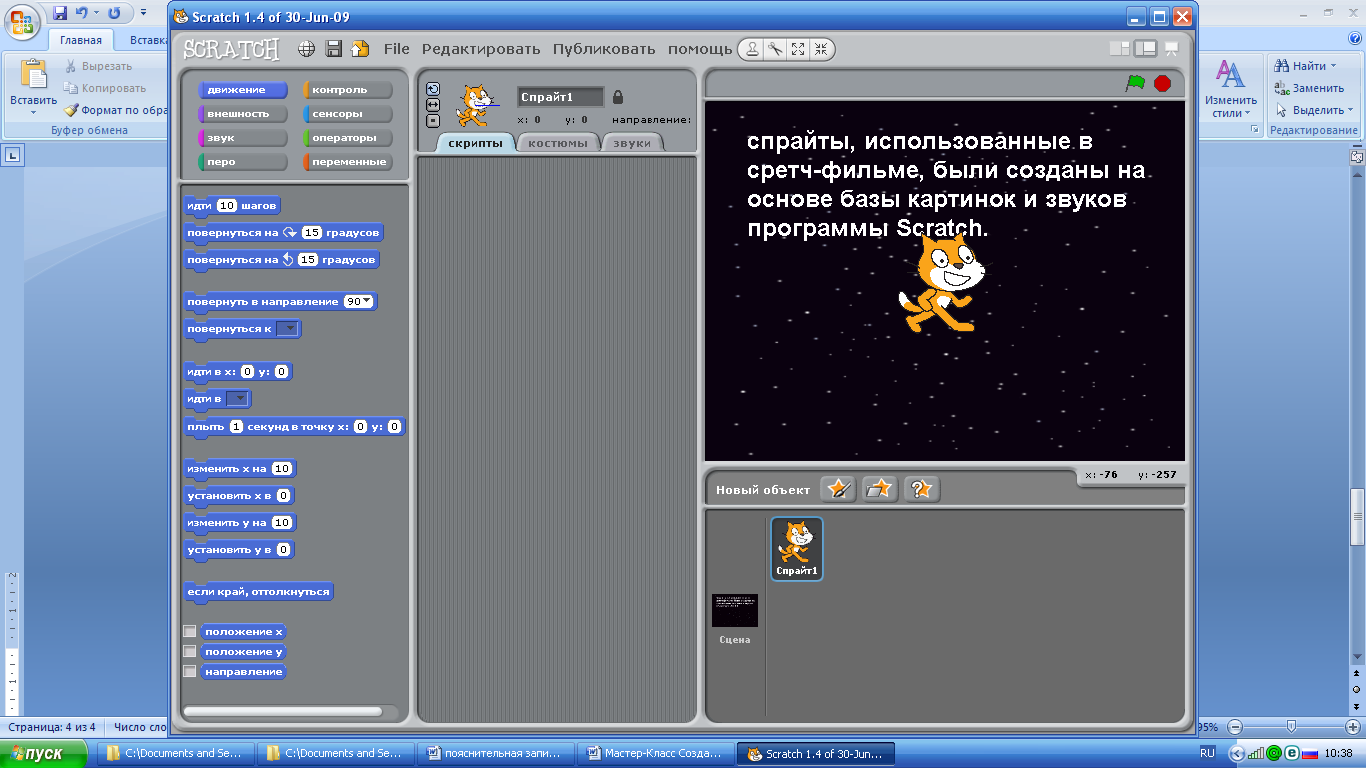
Task: Customize Word quick access toolbar dropdown
Action: [142, 14]
